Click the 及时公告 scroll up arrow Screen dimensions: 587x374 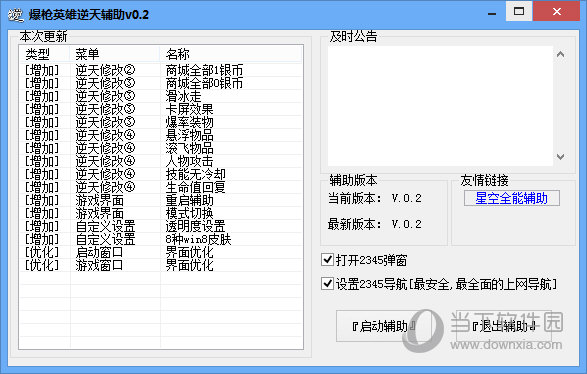(x=560, y=55)
